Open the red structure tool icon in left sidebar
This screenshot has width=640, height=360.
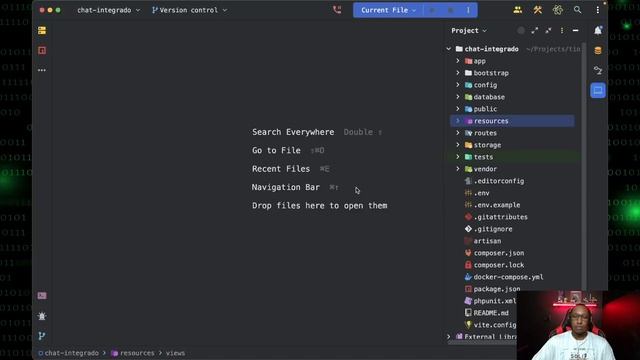coord(42,50)
